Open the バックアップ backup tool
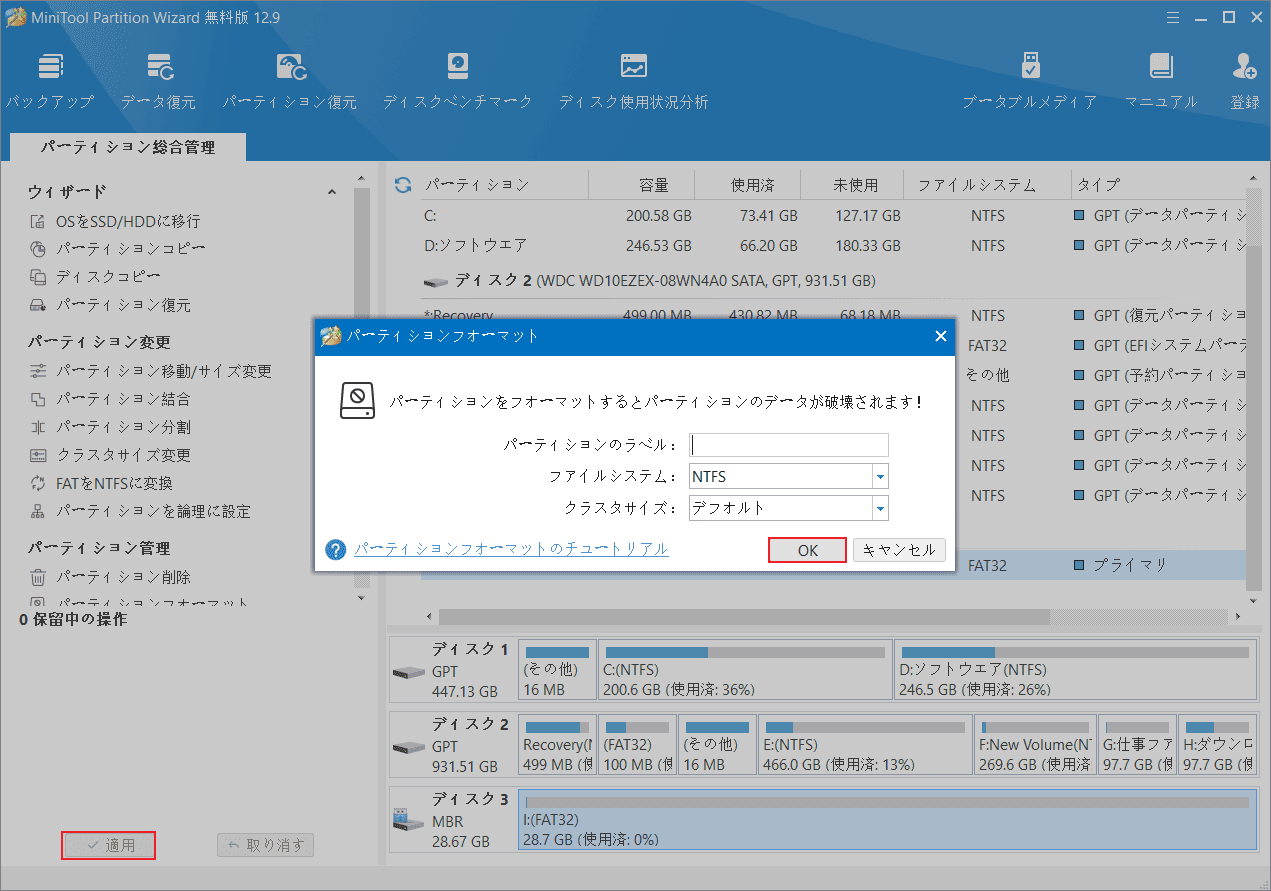1271x891 pixels. pos(49,81)
